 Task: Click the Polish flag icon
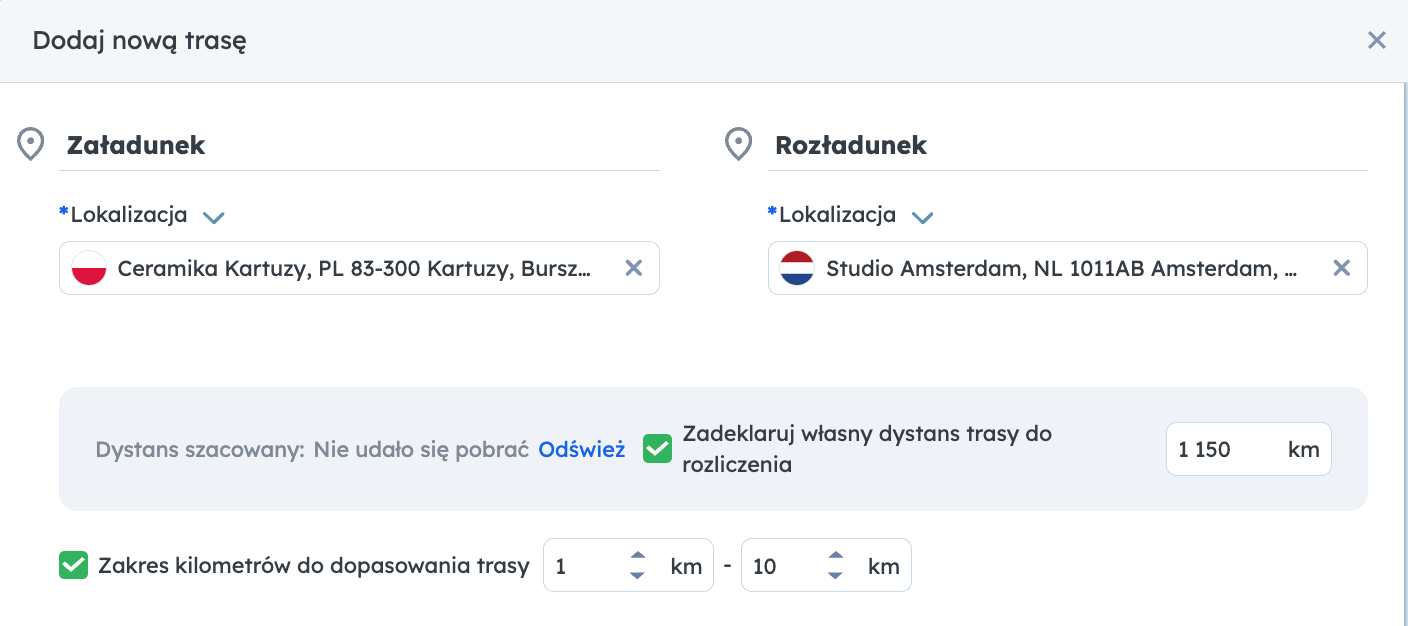89,268
